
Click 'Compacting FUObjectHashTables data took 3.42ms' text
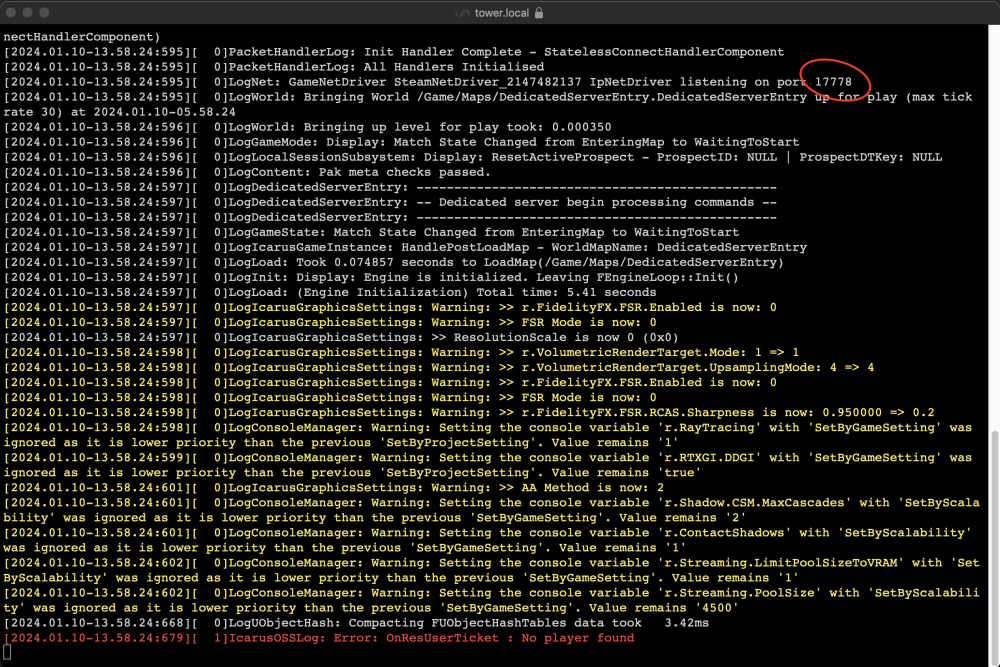[529, 622]
